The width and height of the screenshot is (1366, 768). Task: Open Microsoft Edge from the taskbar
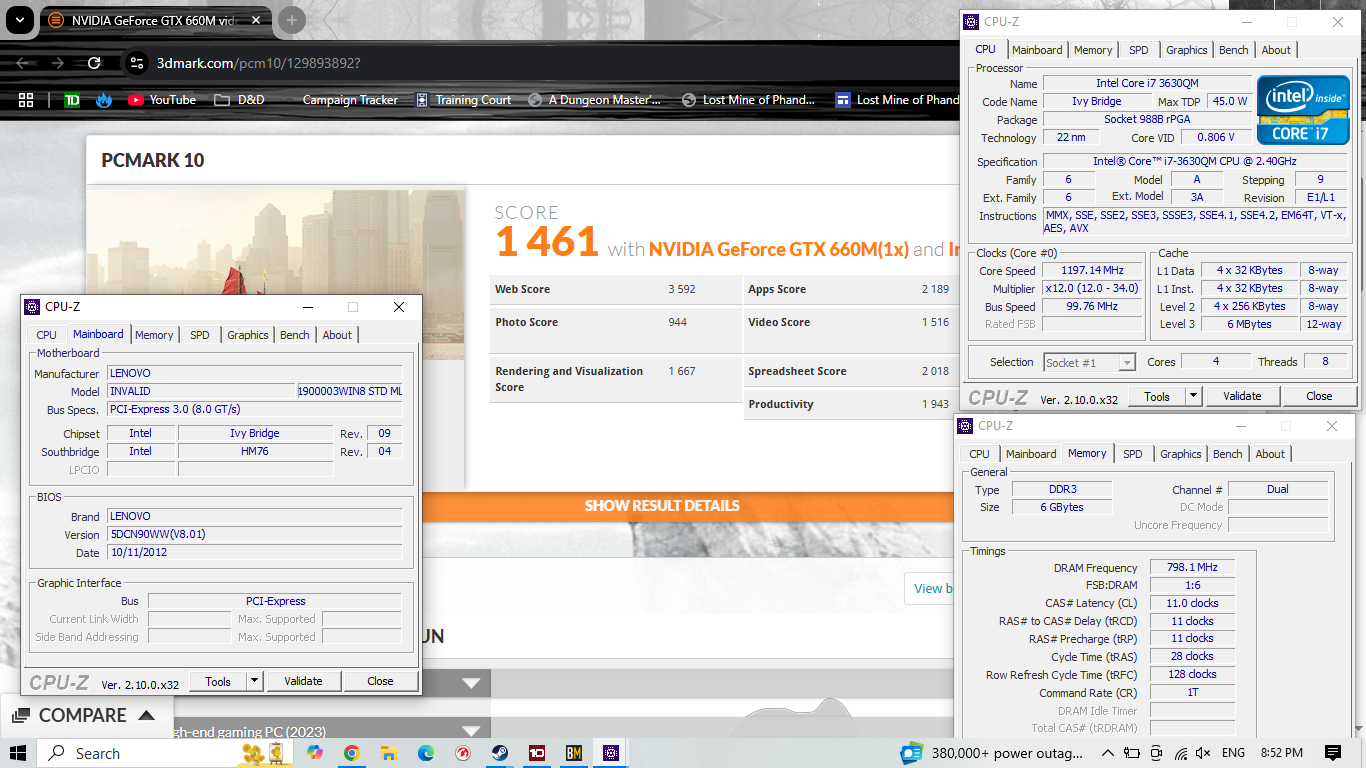pos(426,753)
